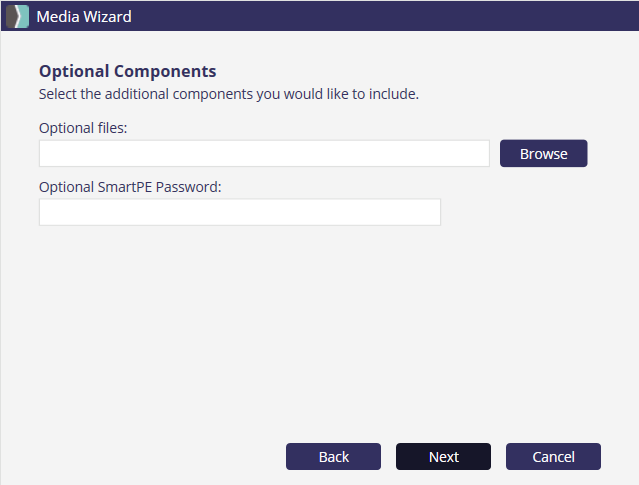Click the Media Wizard logo icon
Viewport: 639px width, 485px height.
coord(17,16)
